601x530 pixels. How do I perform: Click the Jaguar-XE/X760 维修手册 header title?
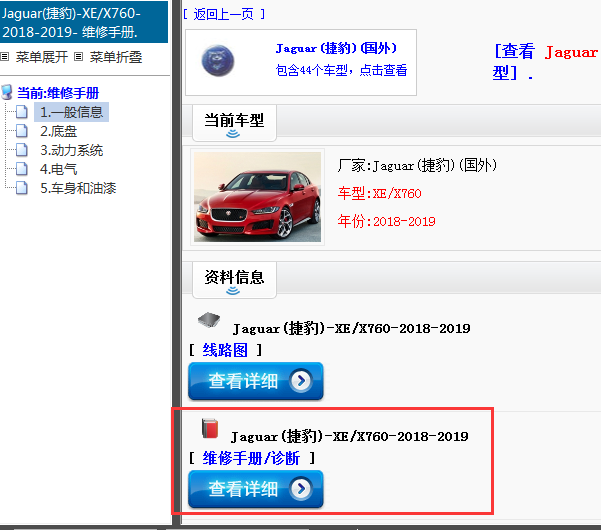coord(71,23)
